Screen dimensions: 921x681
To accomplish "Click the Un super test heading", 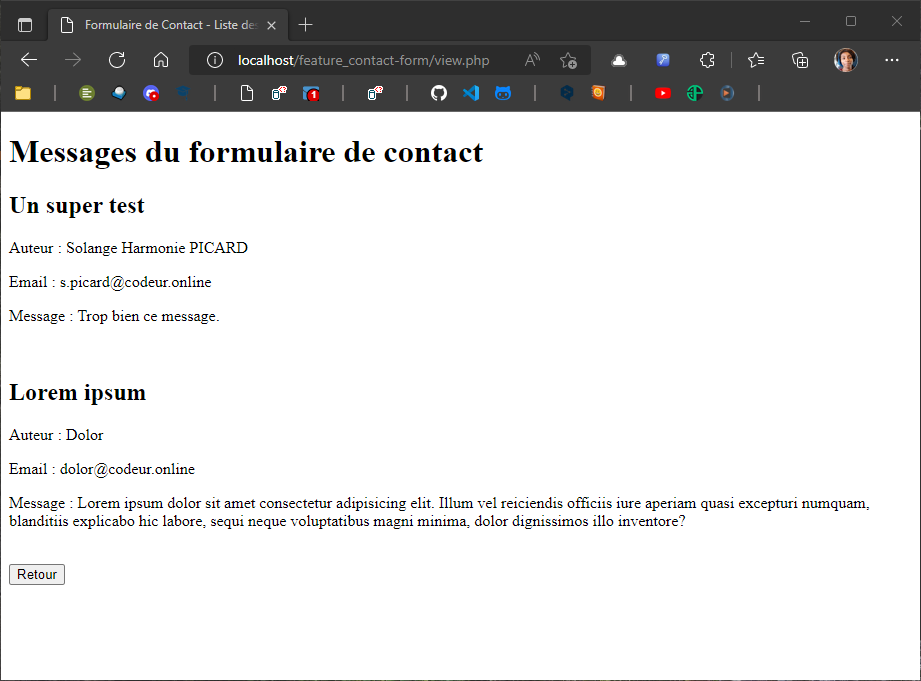I will 77,206.
